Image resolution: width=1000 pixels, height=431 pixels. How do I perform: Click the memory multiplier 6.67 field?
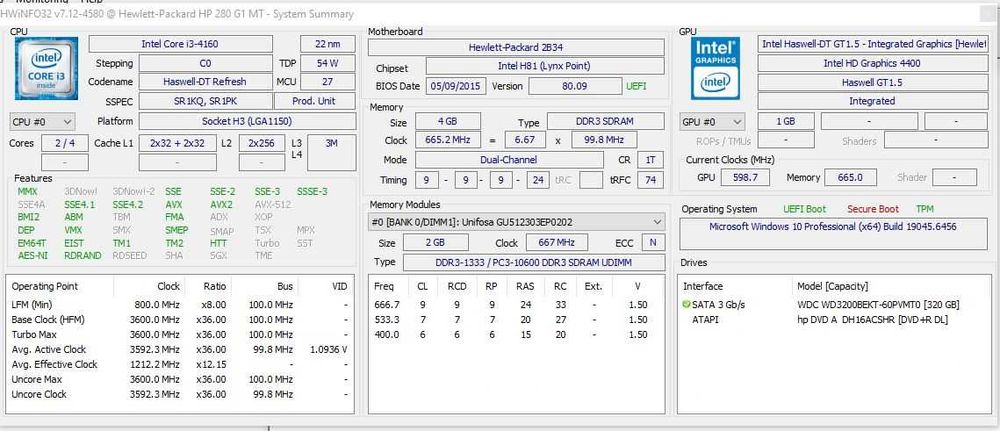tap(526, 140)
